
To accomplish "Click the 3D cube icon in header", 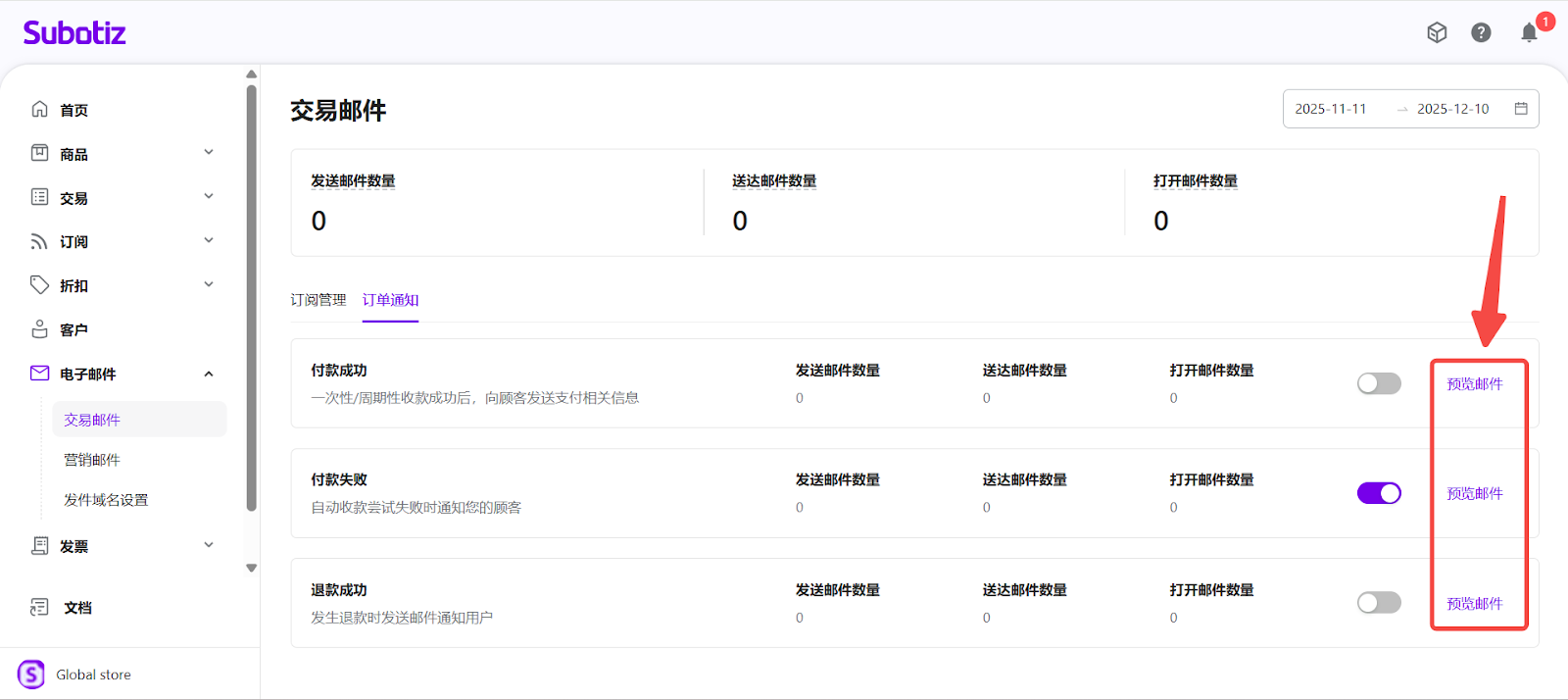I will click(x=1437, y=33).
